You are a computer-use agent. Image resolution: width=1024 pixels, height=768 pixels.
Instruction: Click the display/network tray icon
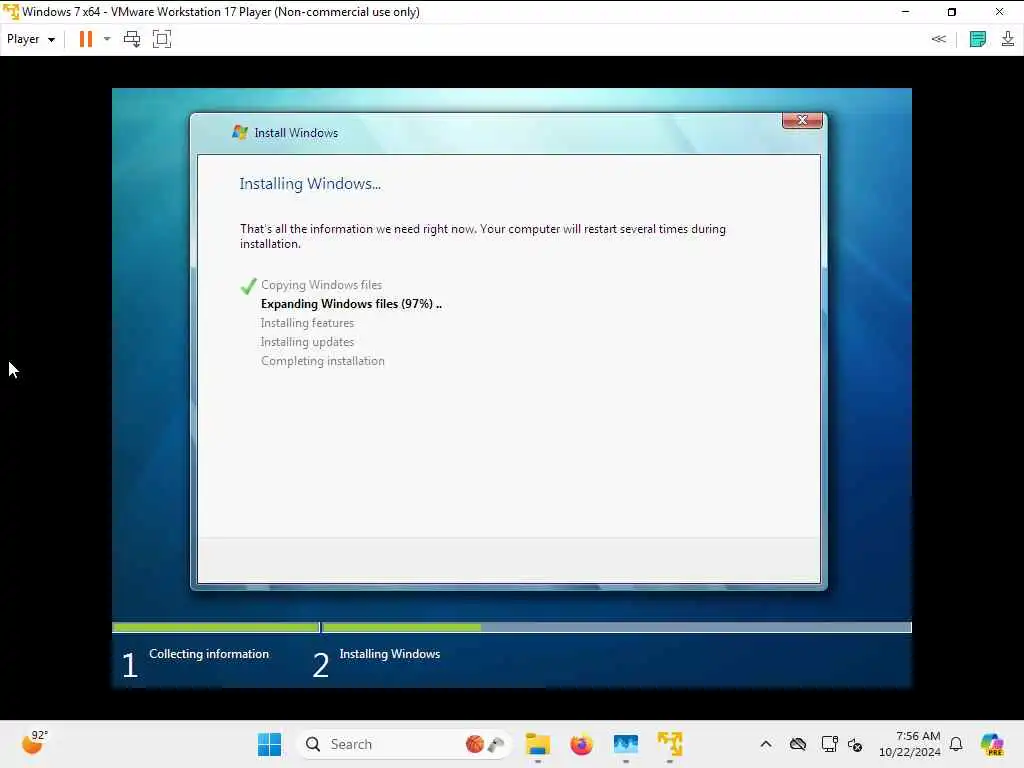pyautogui.click(x=829, y=744)
